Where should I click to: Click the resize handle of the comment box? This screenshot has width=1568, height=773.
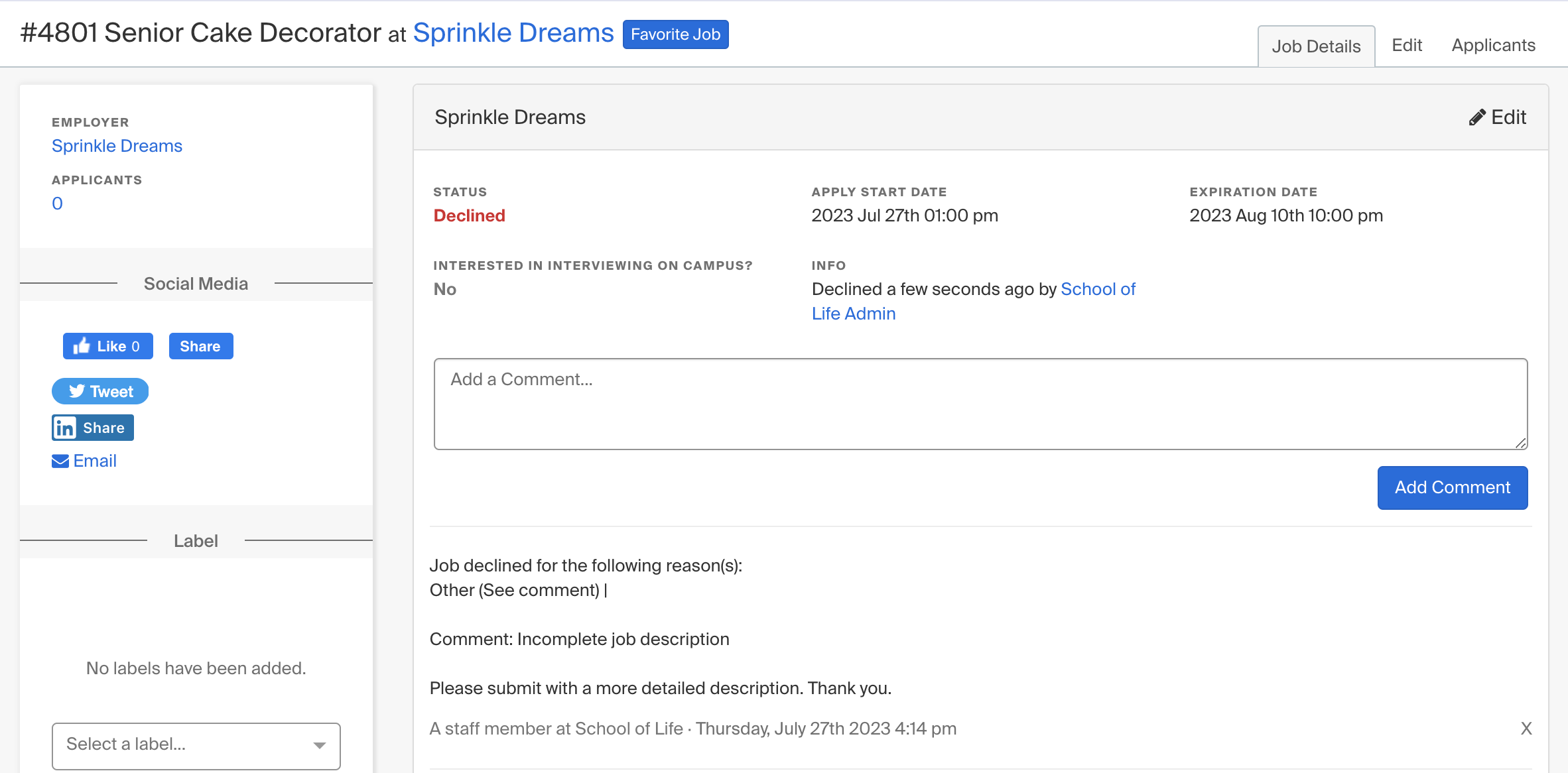coord(1521,443)
